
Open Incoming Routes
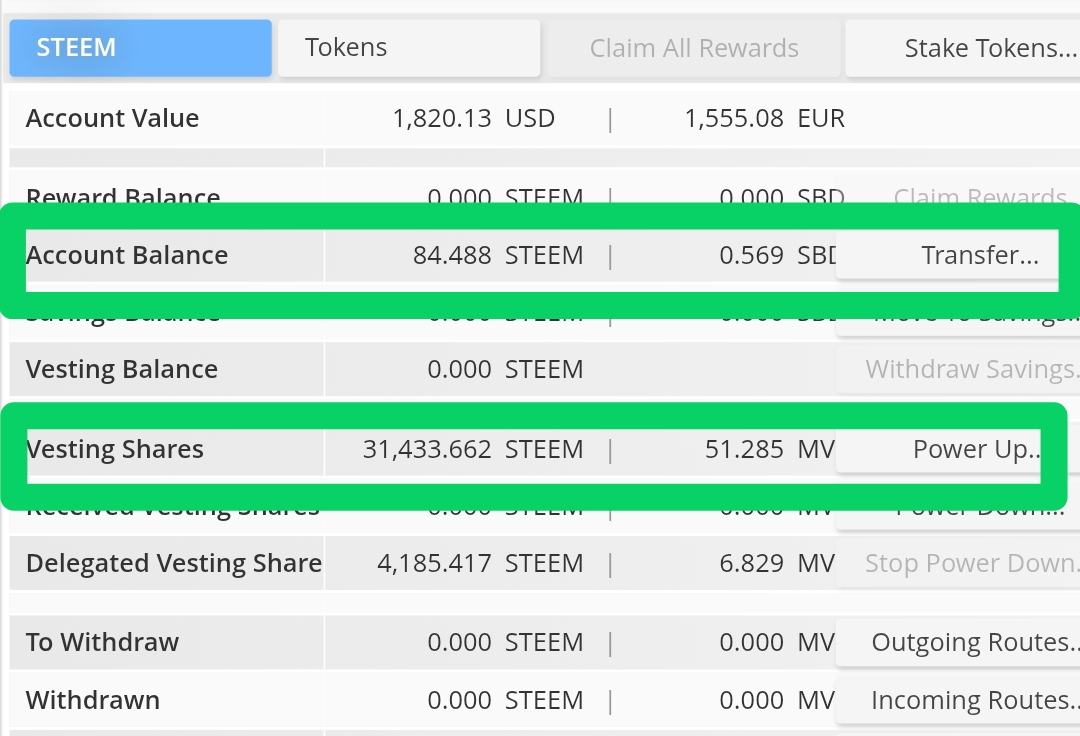[958, 700]
